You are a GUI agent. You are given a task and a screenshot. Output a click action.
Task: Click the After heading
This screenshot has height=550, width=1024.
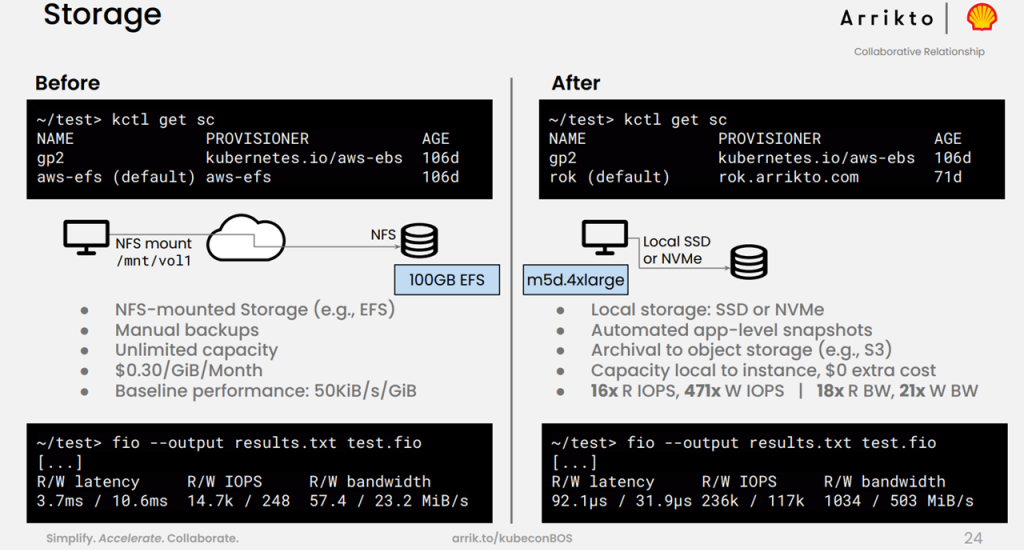(x=575, y=83)
